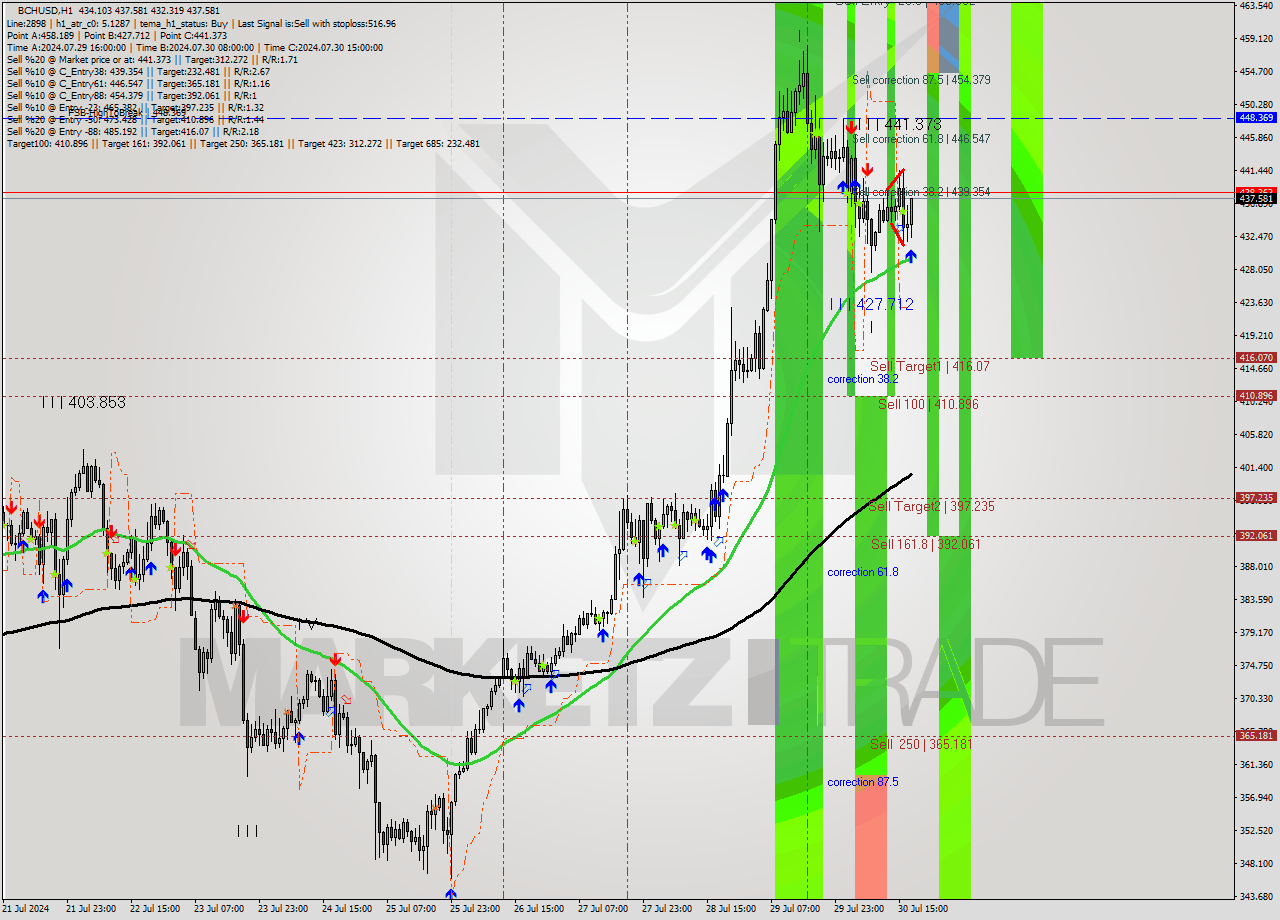Viewport: 1280px width, 920px height.
Task: Click the 'Sell 161.8 | 392.061' label
Action: coord(925,544)
